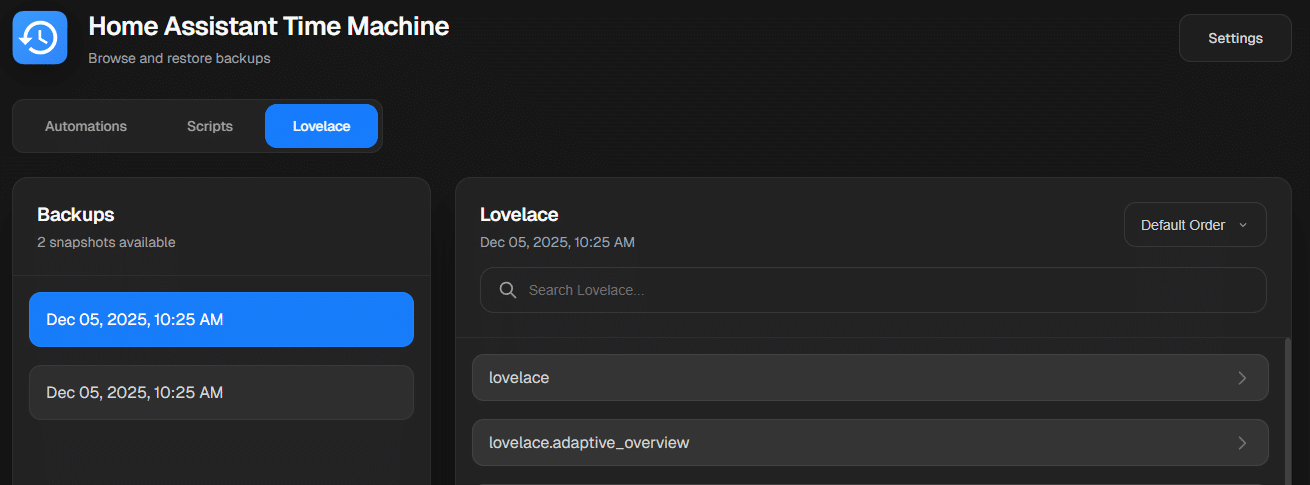Click the Time Machine clock logo icon
This screenshot has height=485, width=1310.
tap(40, 38)
